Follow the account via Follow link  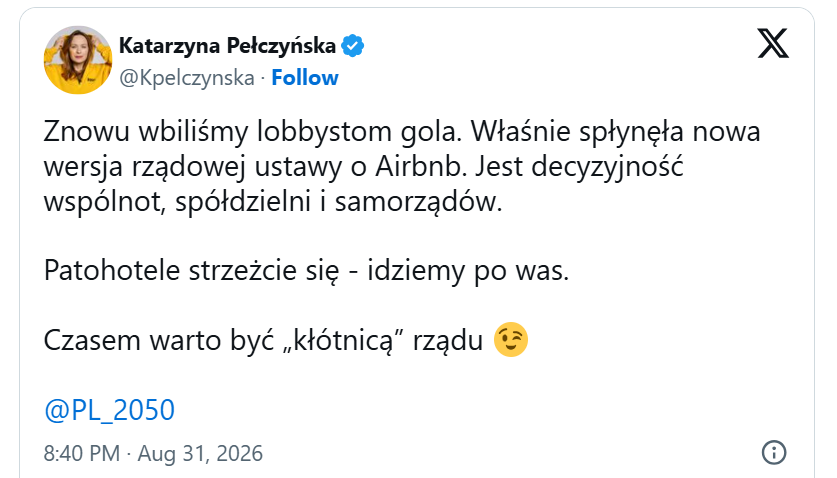[x=305, y=78]
